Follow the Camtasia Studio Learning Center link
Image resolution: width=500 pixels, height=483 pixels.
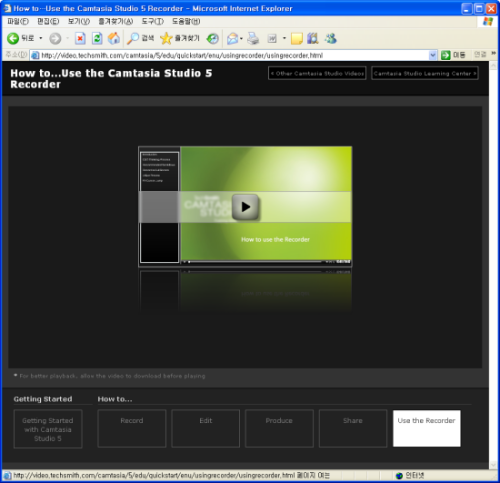point(425,73)
